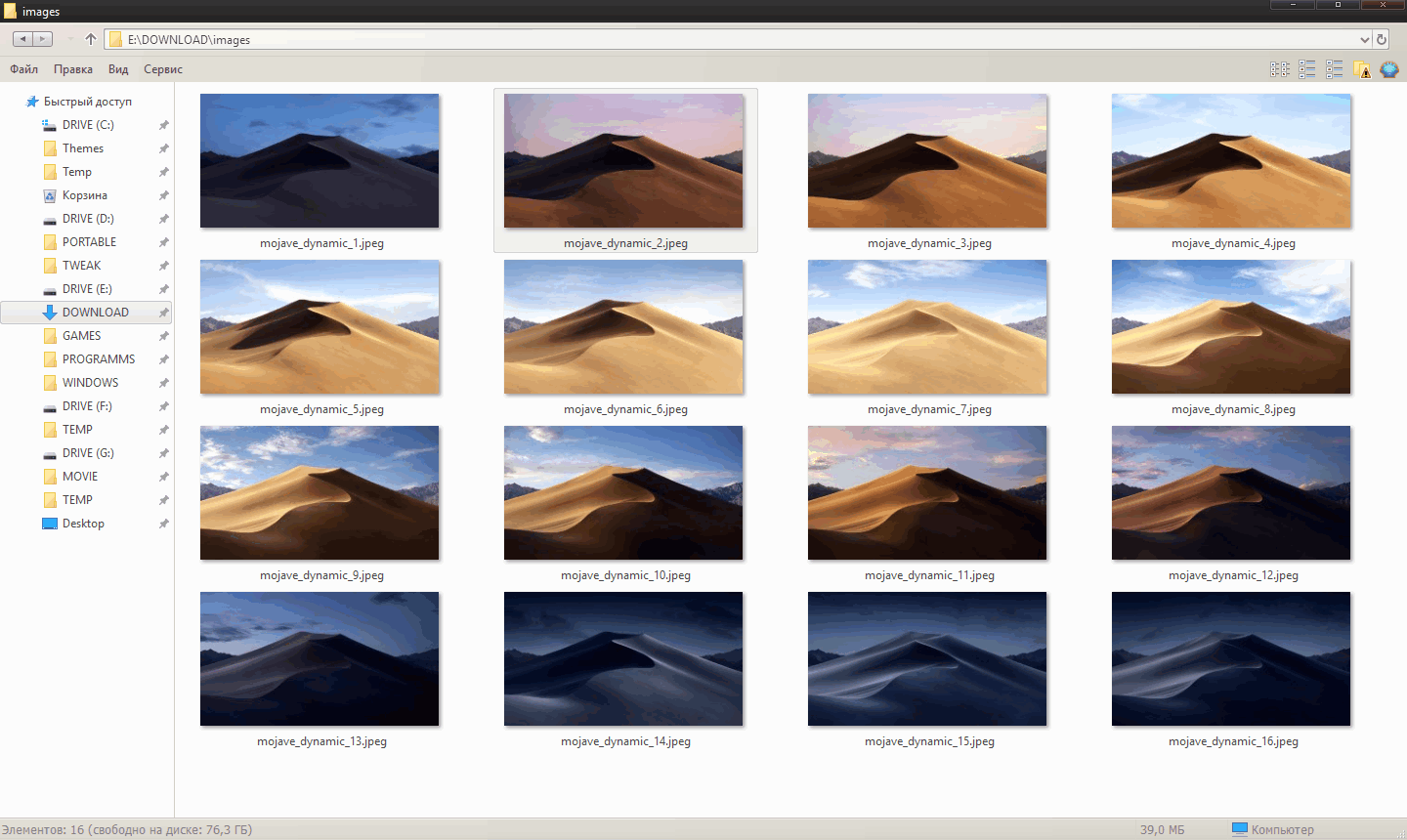Go up one folder level

(91, 39)
